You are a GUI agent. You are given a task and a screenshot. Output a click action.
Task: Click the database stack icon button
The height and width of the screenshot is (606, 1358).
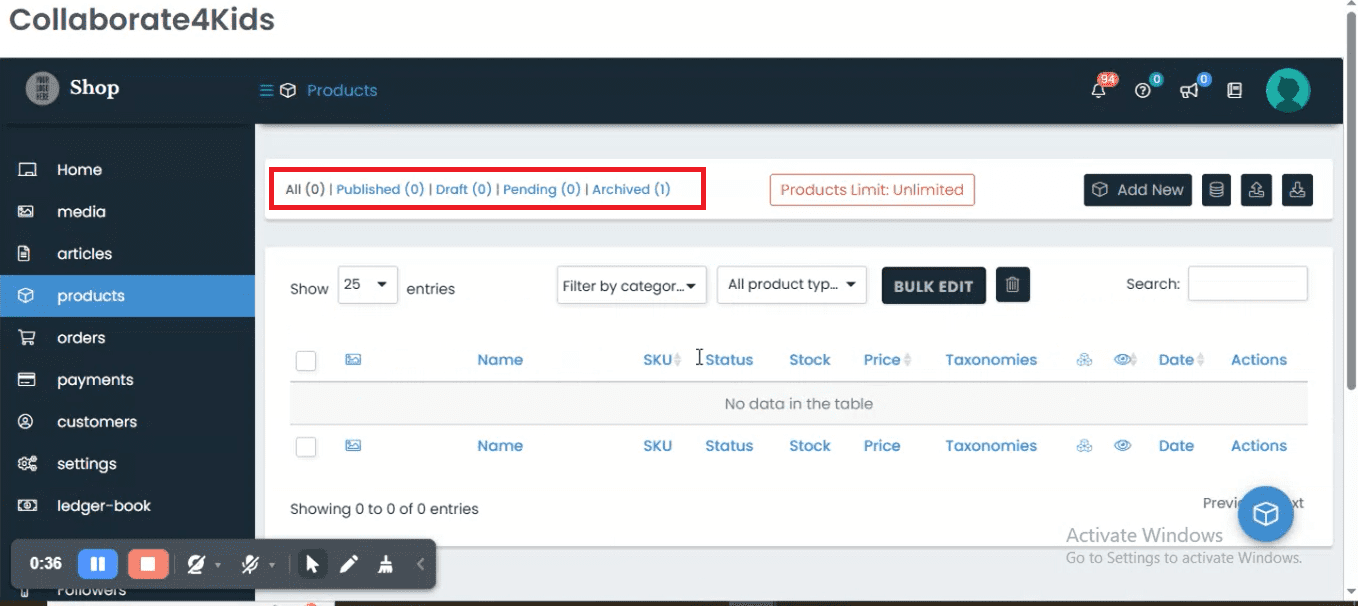point(1216,189)
